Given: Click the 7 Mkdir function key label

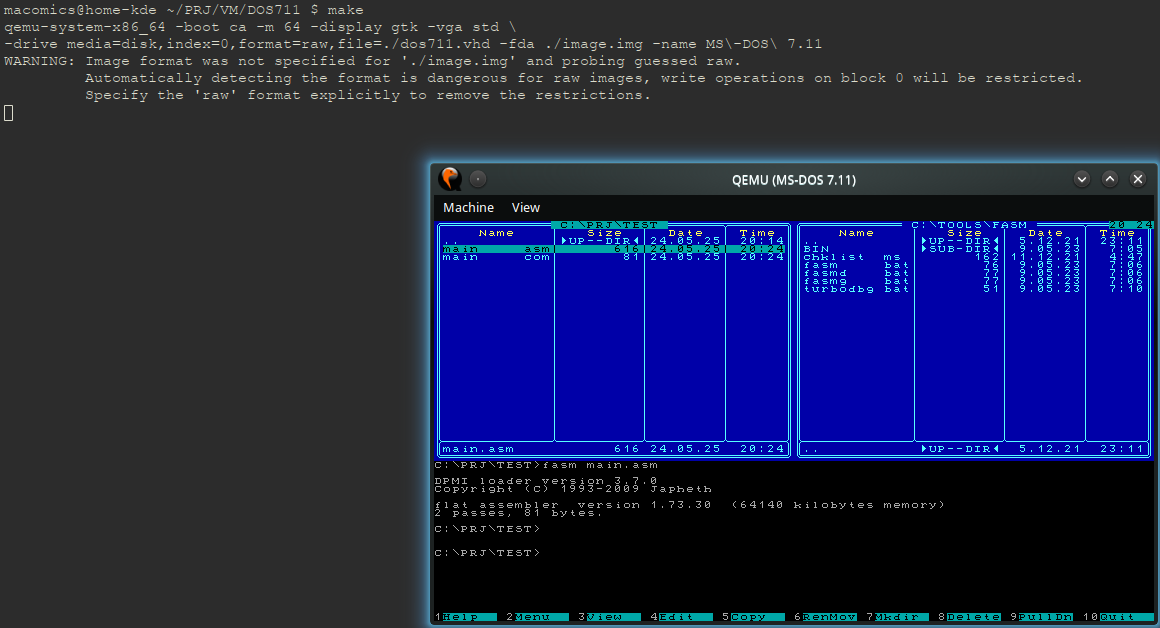Looking at the screenshot, I should [x=897, y=617].
